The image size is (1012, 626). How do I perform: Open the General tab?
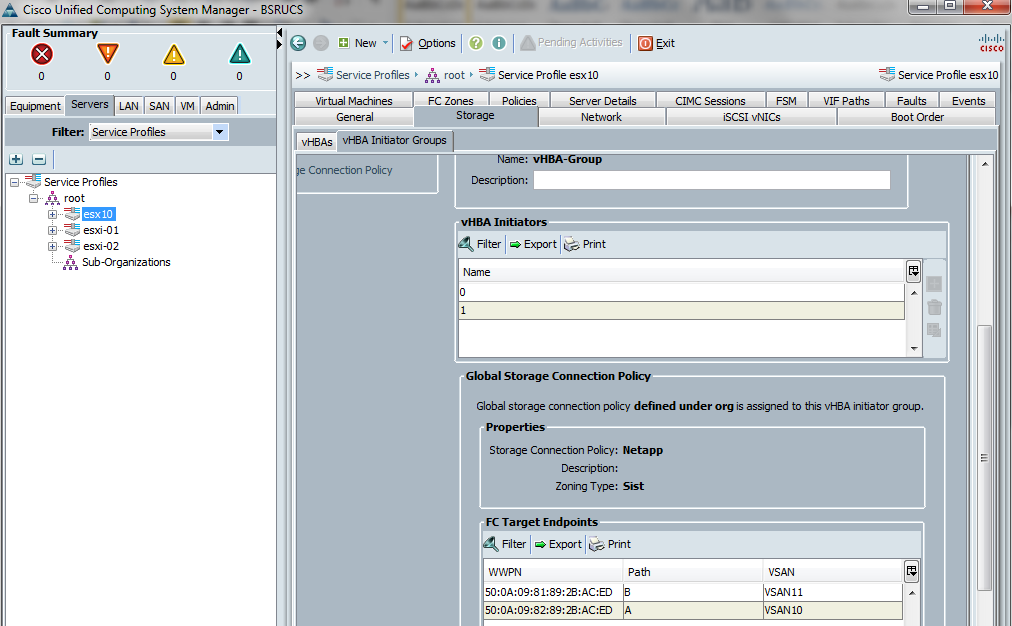(354, 117)
